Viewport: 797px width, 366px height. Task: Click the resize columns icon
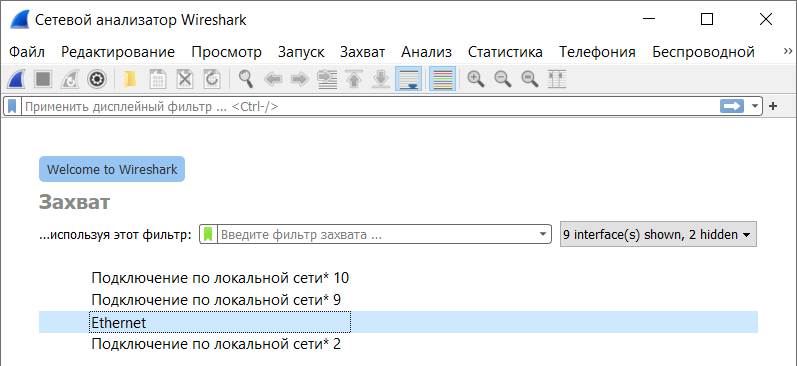click(558, 79)
